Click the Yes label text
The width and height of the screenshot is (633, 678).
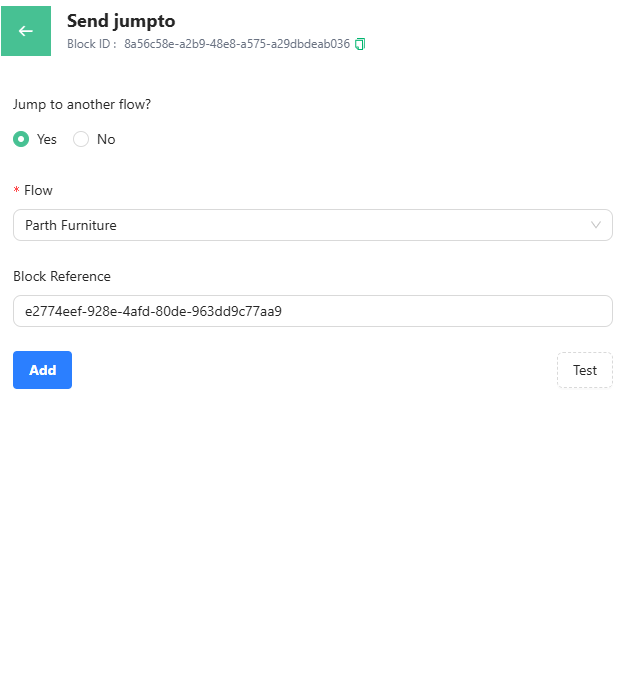[x=47, y=139]
